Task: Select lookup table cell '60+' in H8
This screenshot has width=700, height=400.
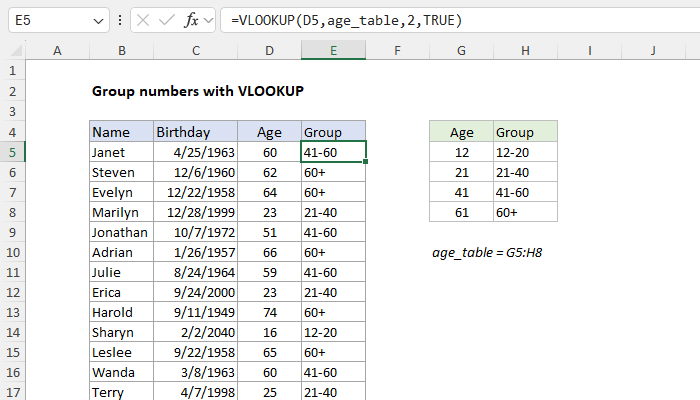Action: coord(525,212)
